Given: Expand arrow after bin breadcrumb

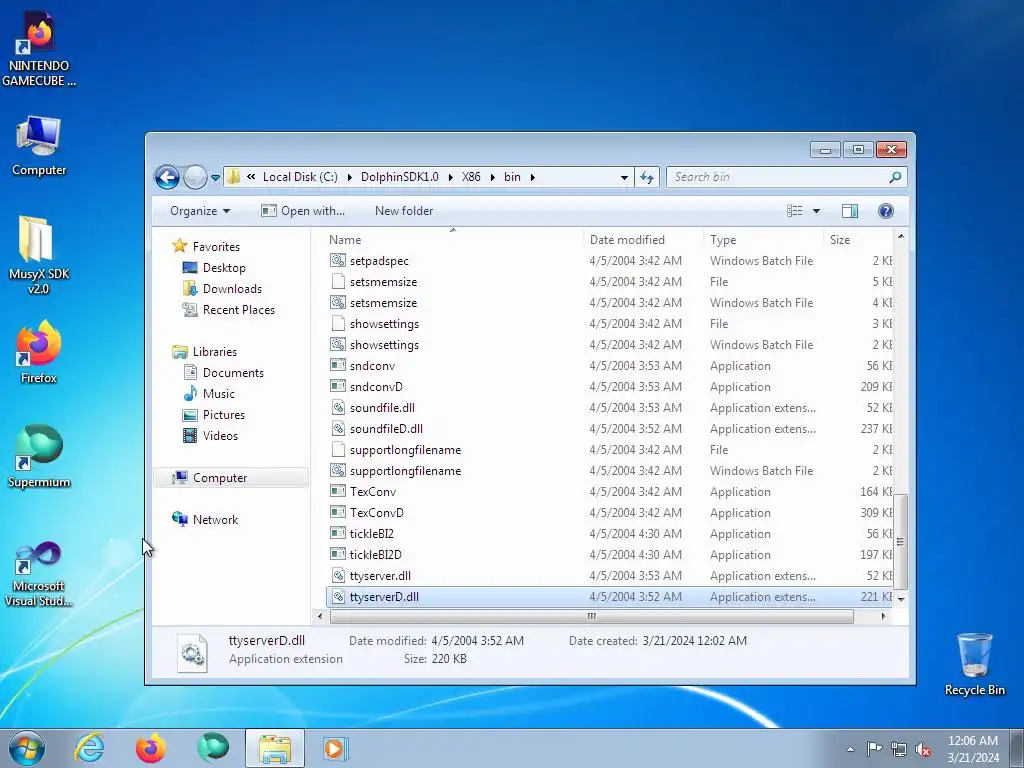Looking at the screenshot, I should (533, 177).
